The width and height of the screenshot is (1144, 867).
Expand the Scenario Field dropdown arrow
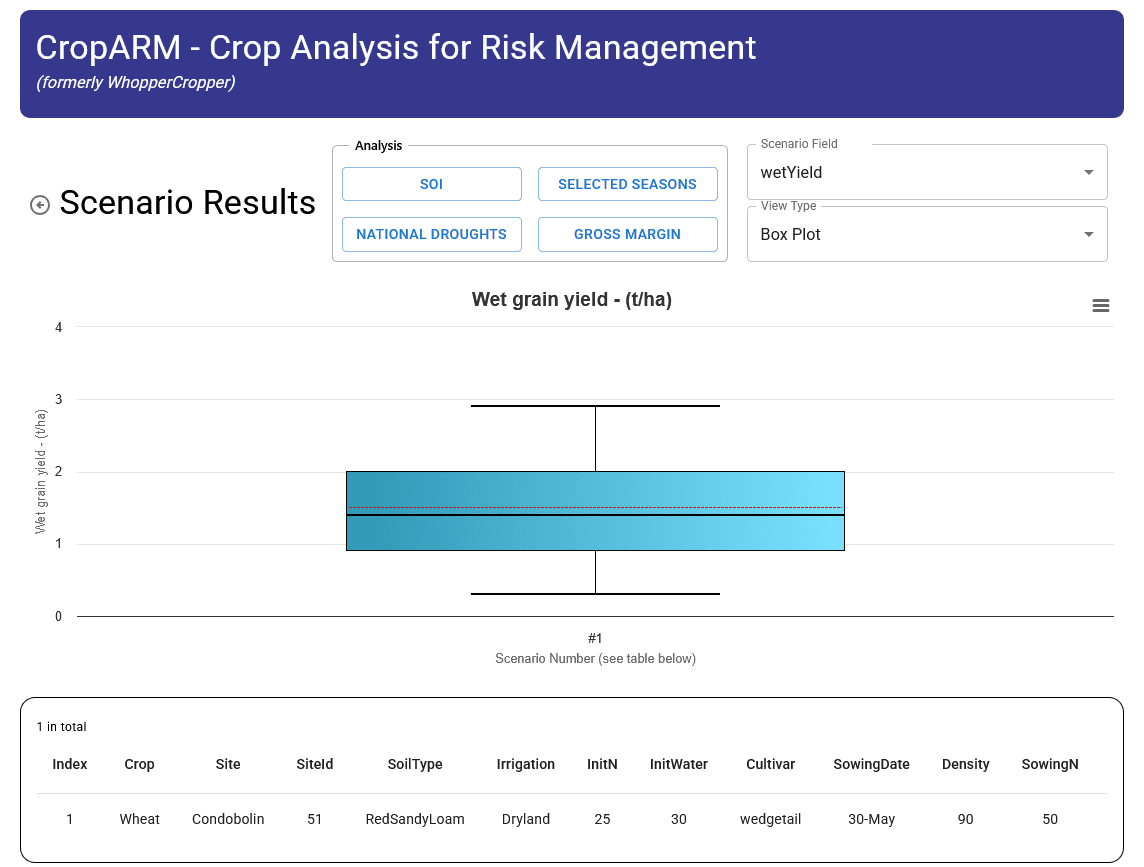click(1088, 172)
